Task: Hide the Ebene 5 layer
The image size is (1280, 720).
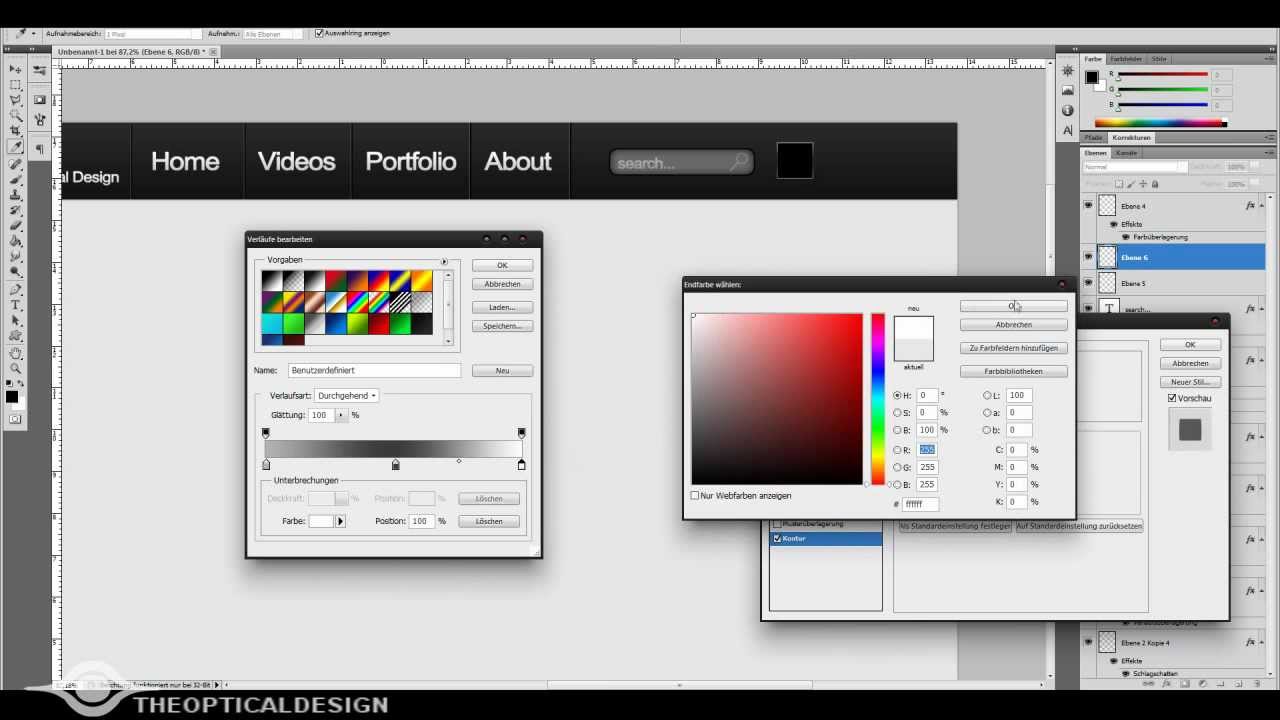Action: tap(1088, 283)
